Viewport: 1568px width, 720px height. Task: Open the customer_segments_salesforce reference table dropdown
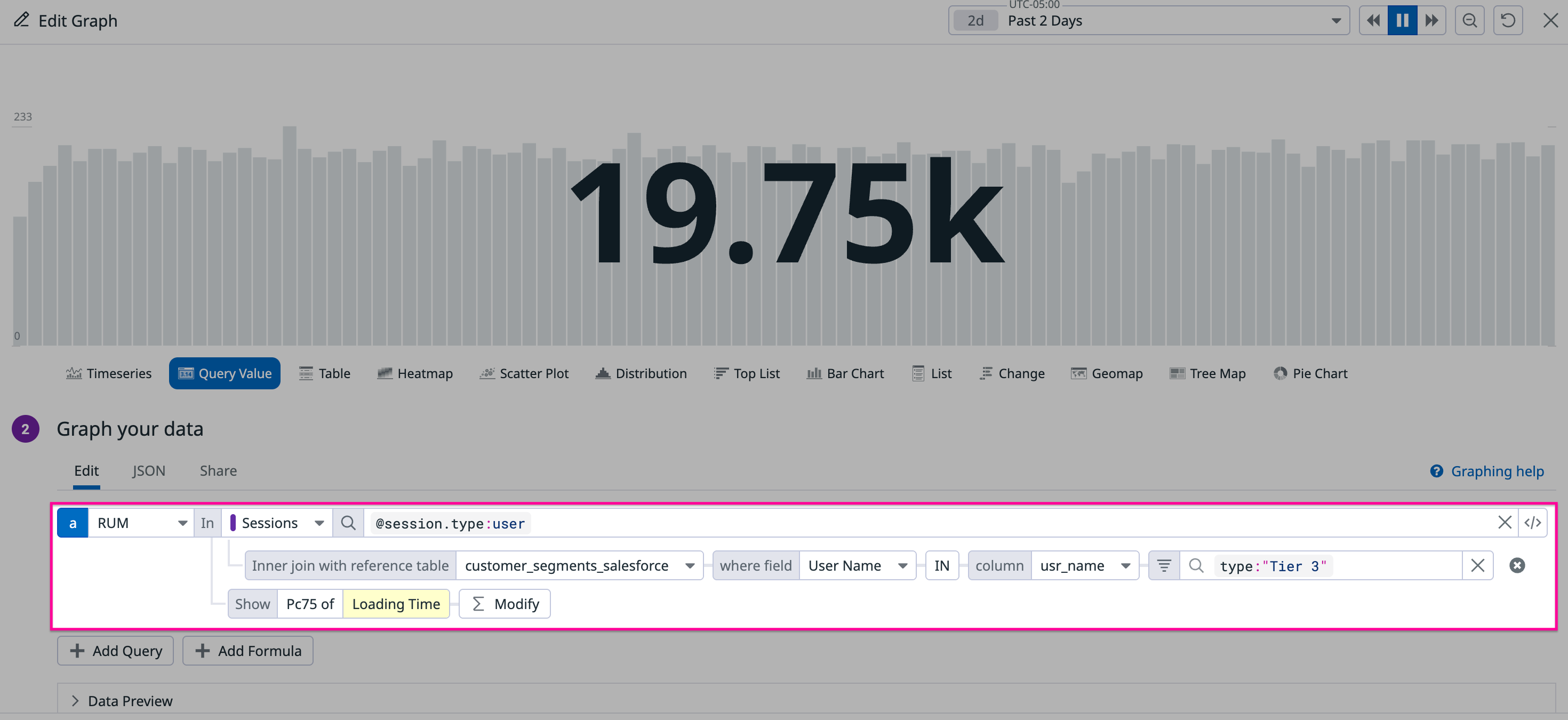click(690, 565)
